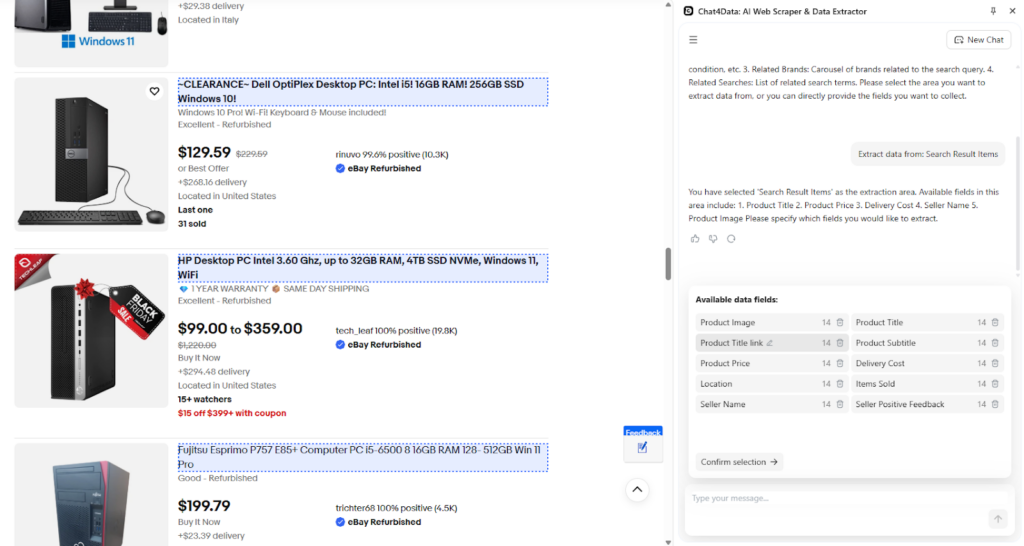
Task: Click '$15 off $399+ with coupon' text
Action: tap(232, 413)
